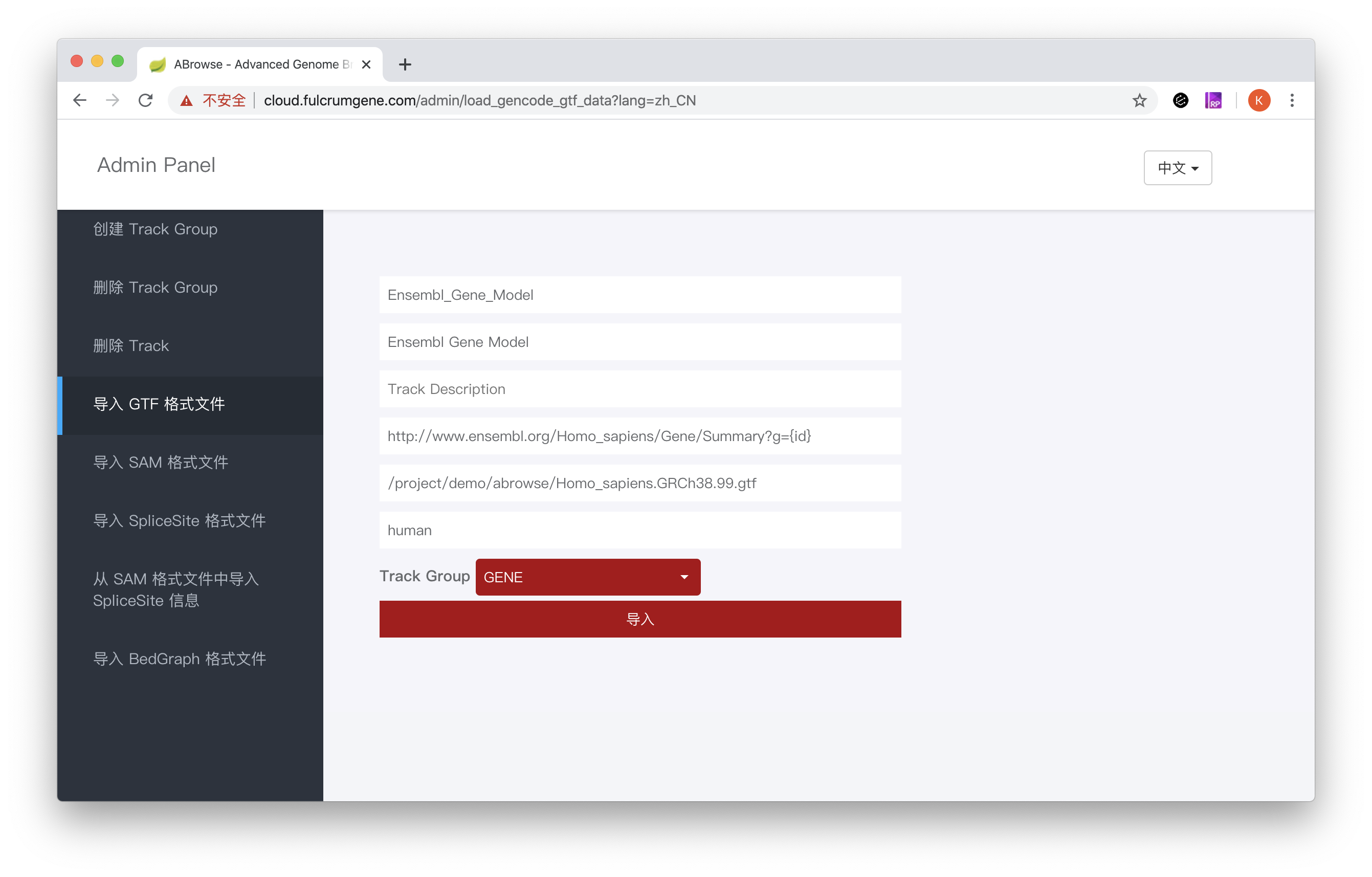Screen dimensions: 1372x877
Task: Focus the Track Description input field
Action: click(640, 389)
